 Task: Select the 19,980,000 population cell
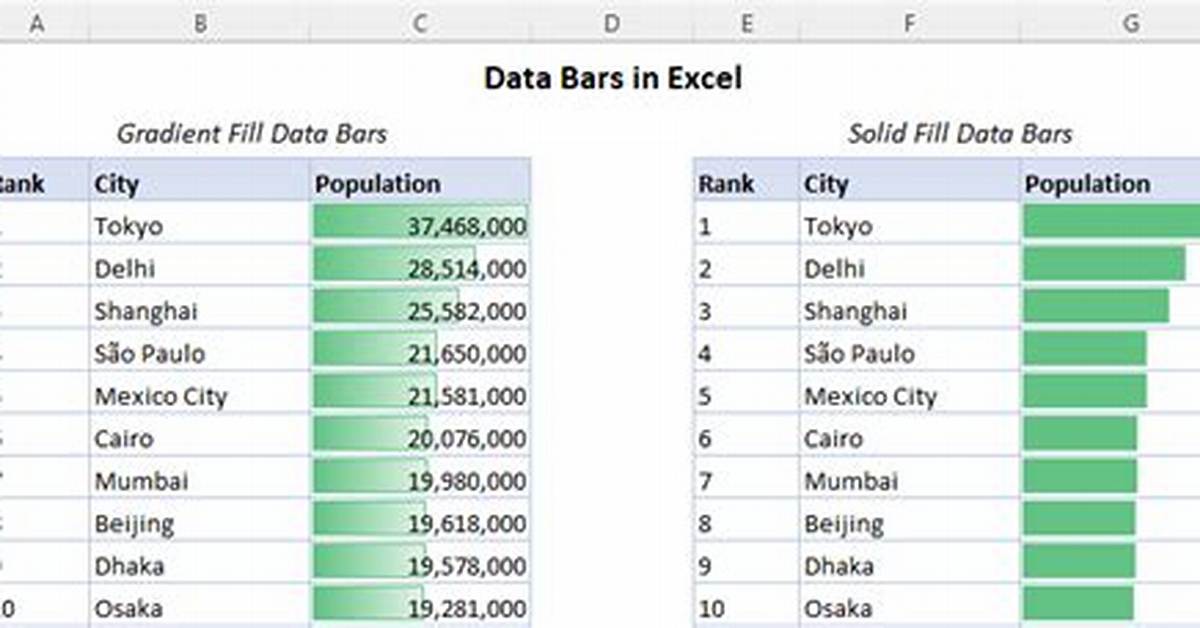click(x=420, y=480)
